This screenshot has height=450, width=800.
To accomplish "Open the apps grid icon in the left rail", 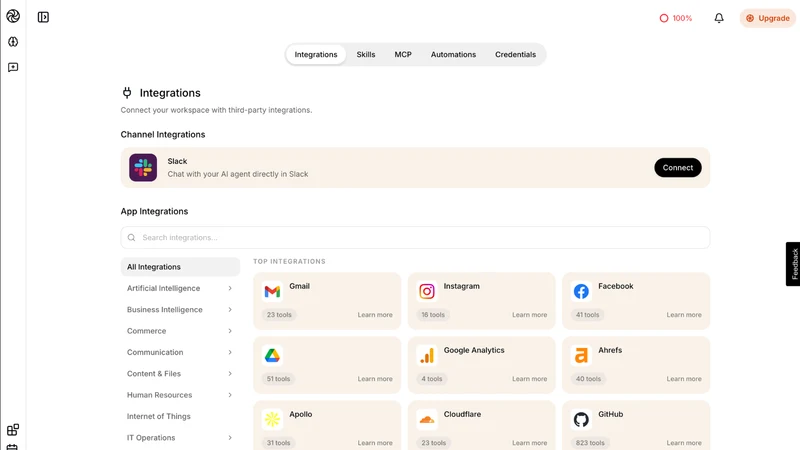I will tap(13, 430).
